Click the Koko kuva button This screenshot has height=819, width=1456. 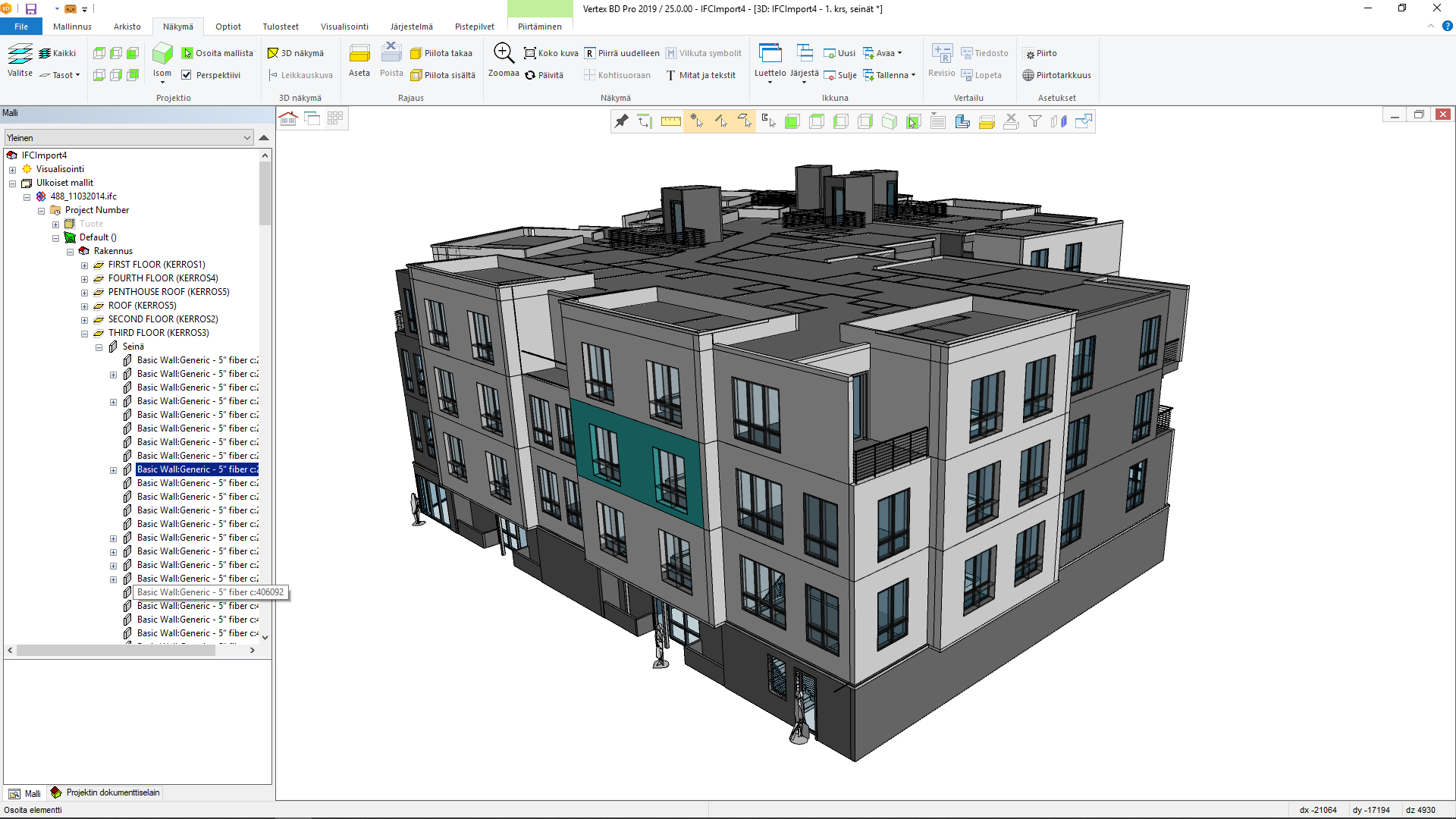[x=551, y=53]
